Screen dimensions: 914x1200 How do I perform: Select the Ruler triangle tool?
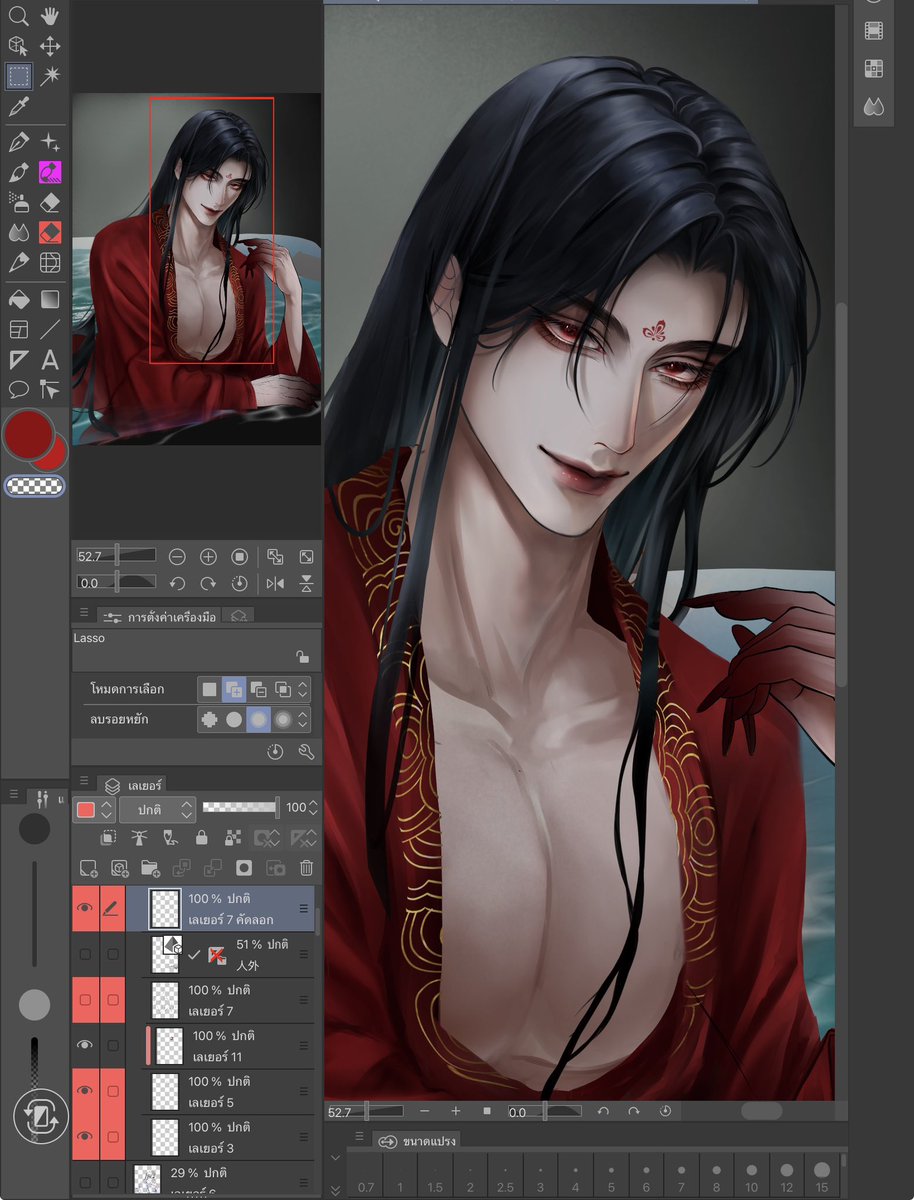point(18,360)
